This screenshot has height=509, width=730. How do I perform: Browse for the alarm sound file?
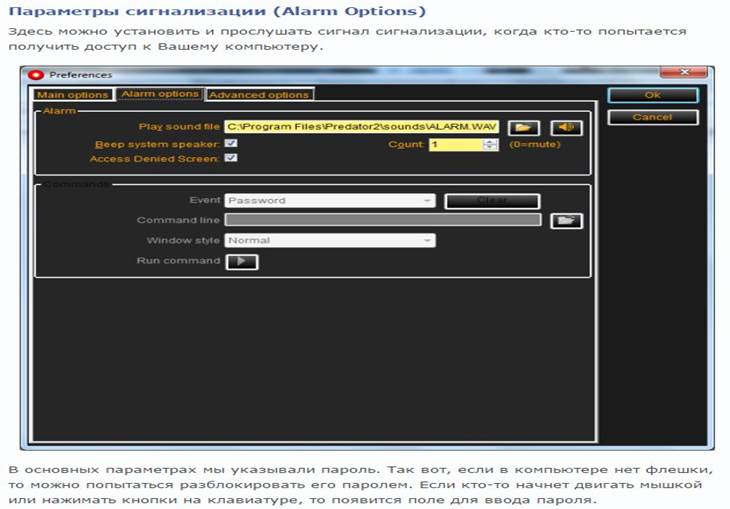pos(523,127)
